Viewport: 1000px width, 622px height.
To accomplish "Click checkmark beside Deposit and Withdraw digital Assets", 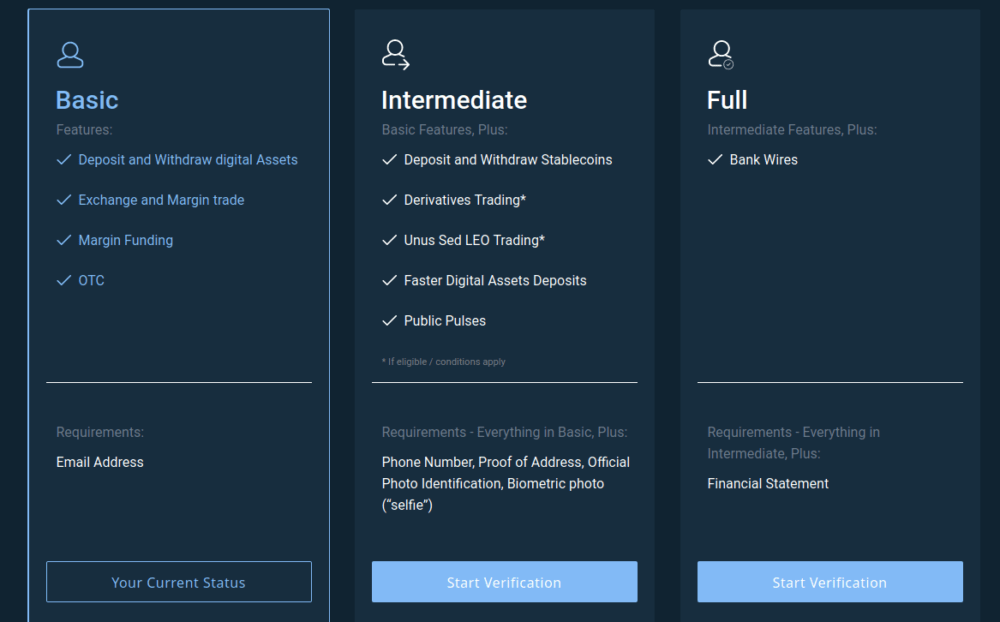I will tap(64, 160).
